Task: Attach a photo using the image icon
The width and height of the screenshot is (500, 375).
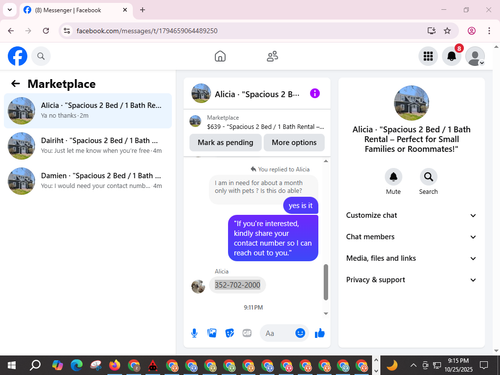Action: point(212,333)
